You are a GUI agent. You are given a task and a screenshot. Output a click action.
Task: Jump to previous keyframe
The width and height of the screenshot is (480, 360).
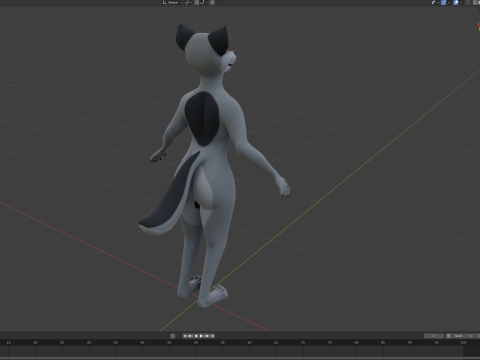point(190,336)
